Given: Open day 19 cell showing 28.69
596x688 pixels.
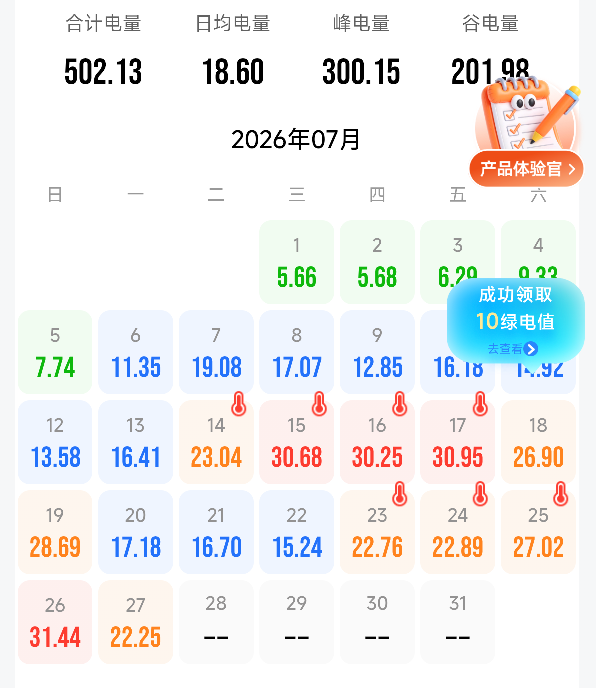Looking at the screenshot, I should pos(55,532).
